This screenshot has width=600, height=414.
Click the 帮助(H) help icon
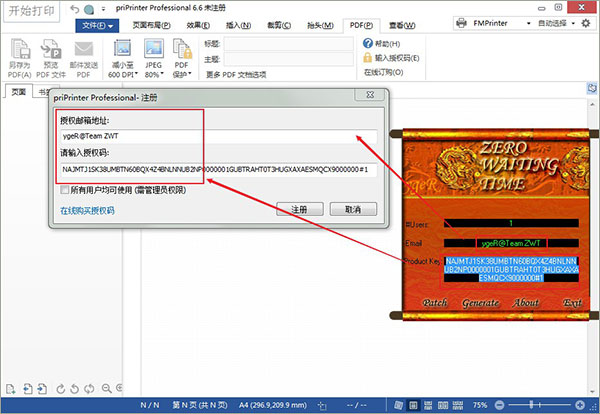click(368, 43)
